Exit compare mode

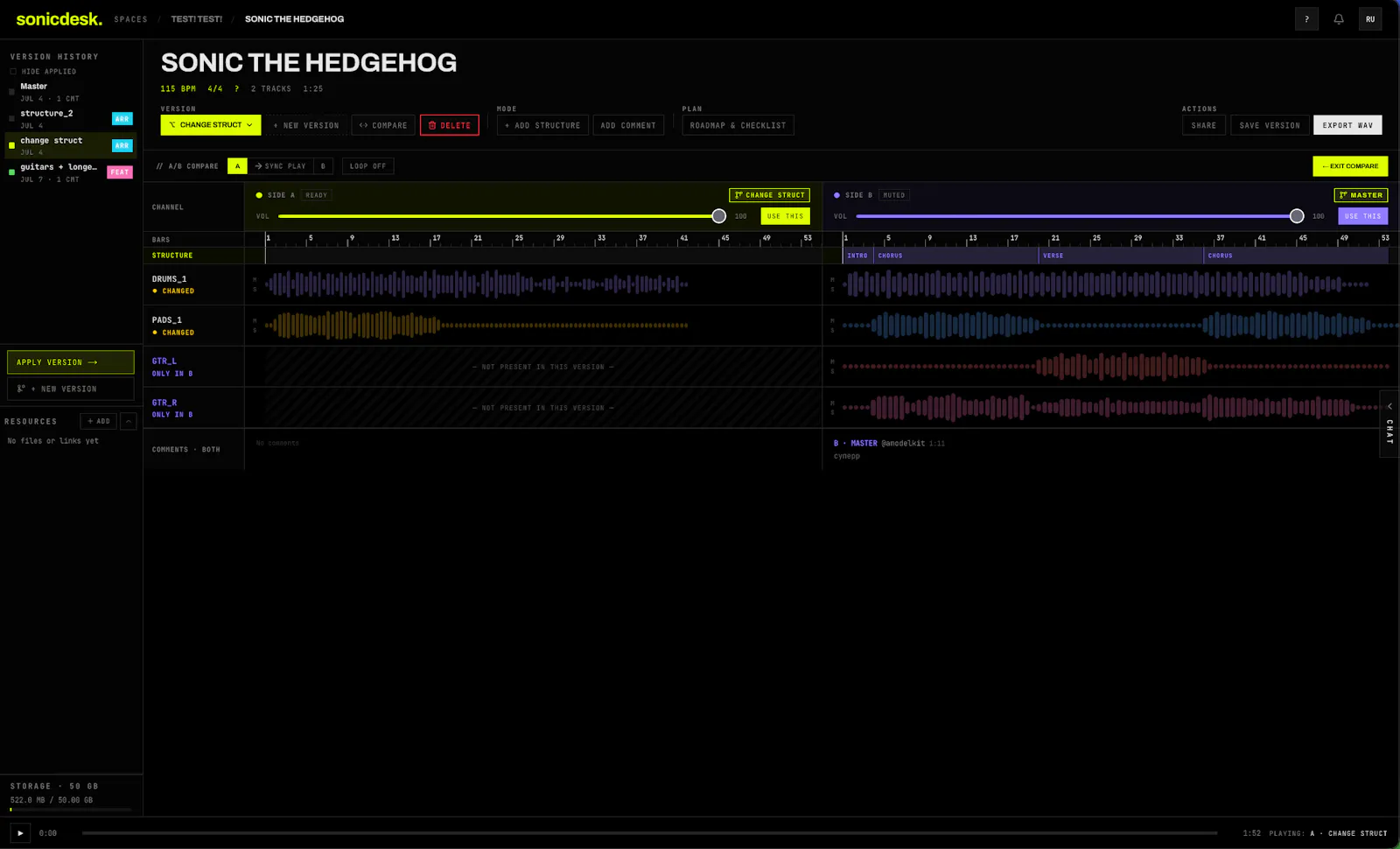pyautogui.click(x=1350, y=166)
